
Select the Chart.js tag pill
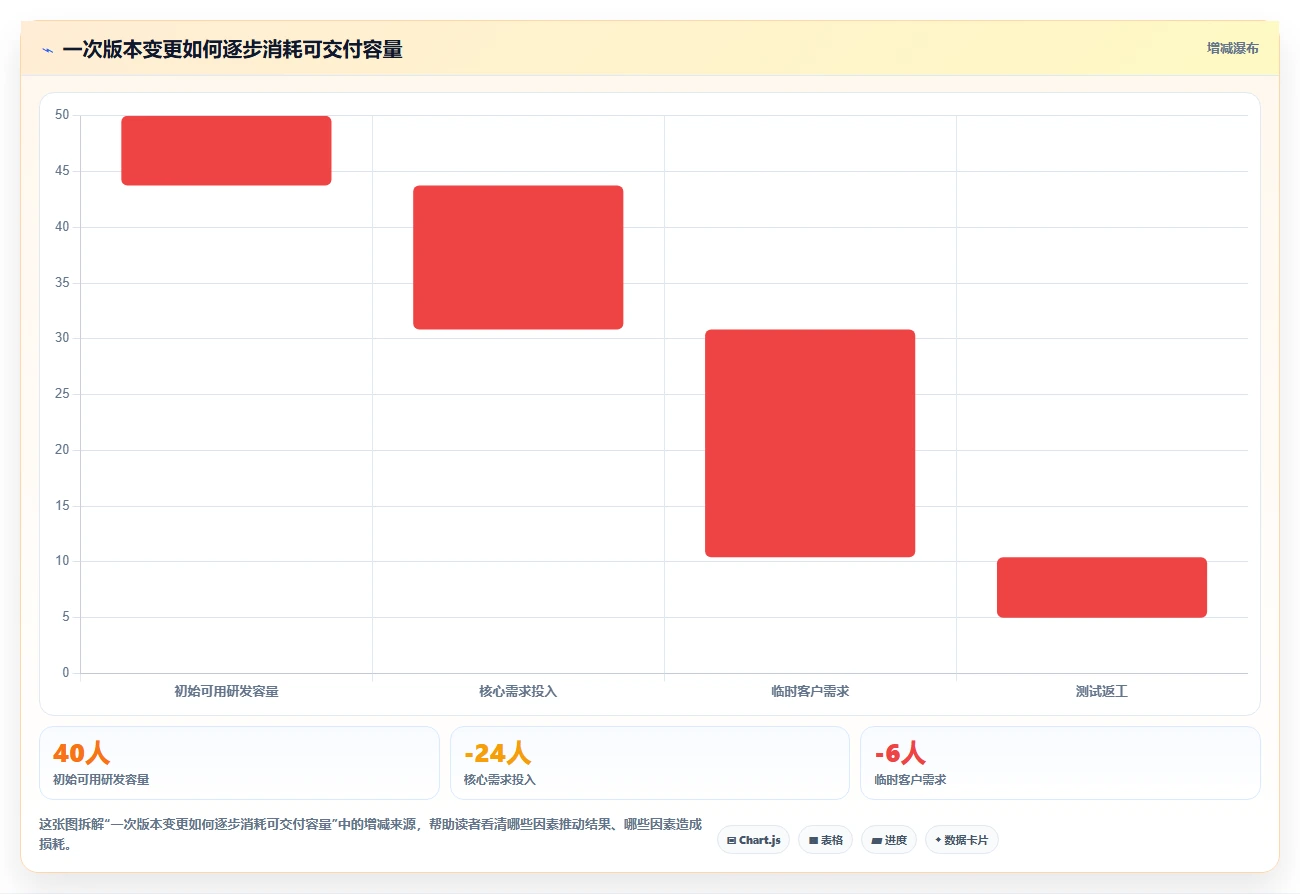(753, 840)
